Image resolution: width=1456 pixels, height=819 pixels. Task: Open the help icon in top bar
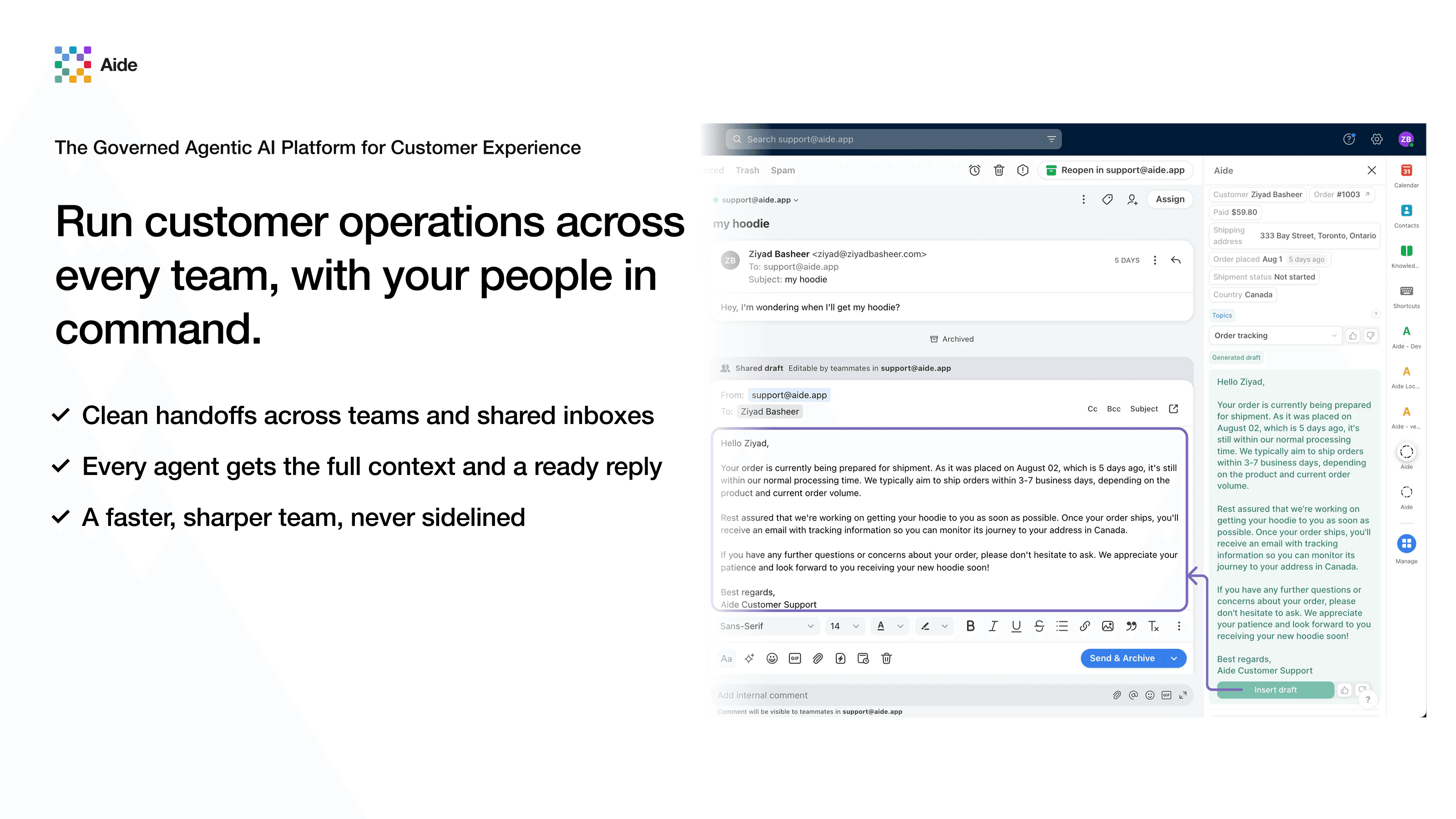(1349, 139)
